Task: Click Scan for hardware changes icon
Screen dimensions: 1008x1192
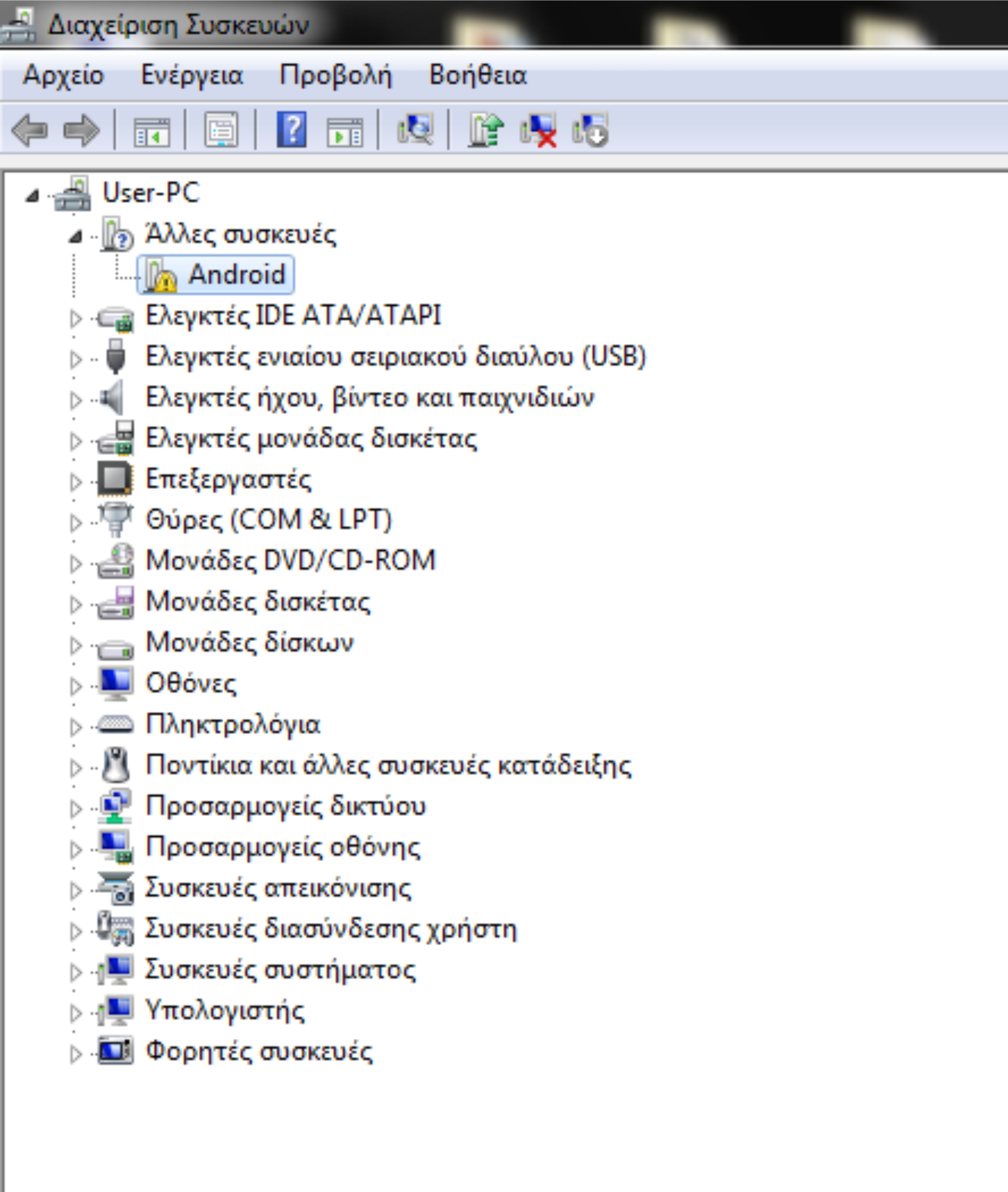Action: coord(415,130)
